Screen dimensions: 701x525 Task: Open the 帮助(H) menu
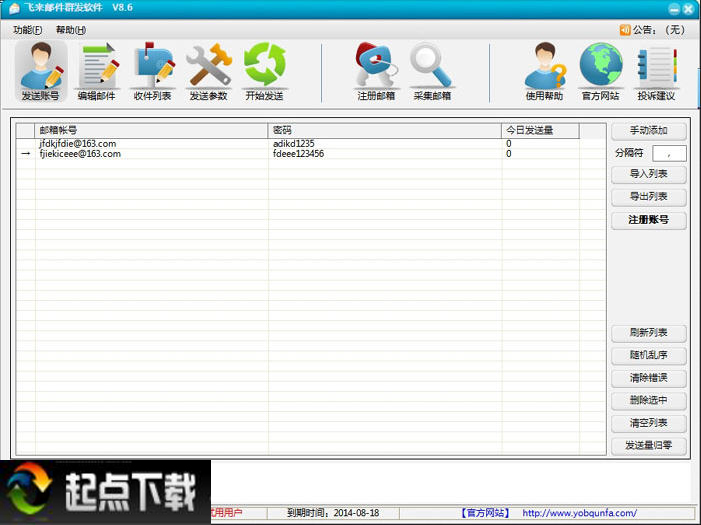coord(71,30)
